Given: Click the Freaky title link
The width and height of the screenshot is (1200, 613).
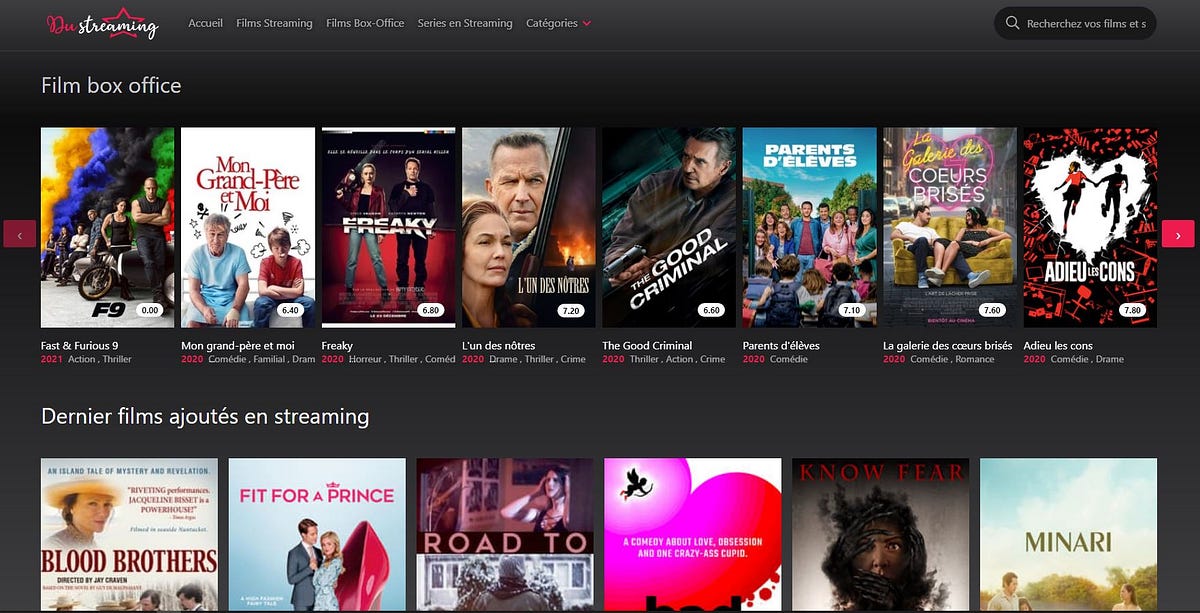Looking at the screenshot, I should click(337, 346).
